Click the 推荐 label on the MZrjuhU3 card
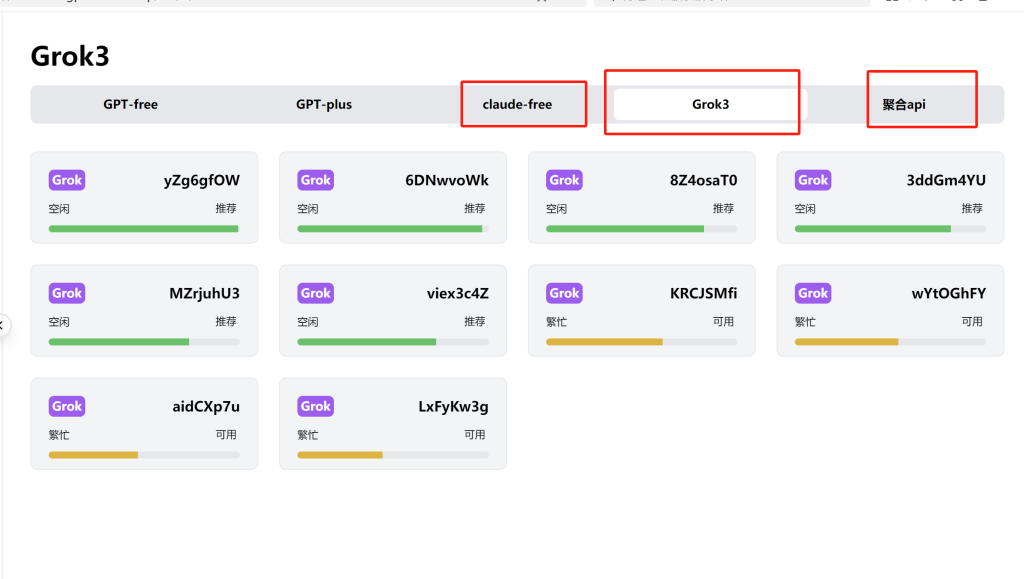 click(x=226, y=321)
